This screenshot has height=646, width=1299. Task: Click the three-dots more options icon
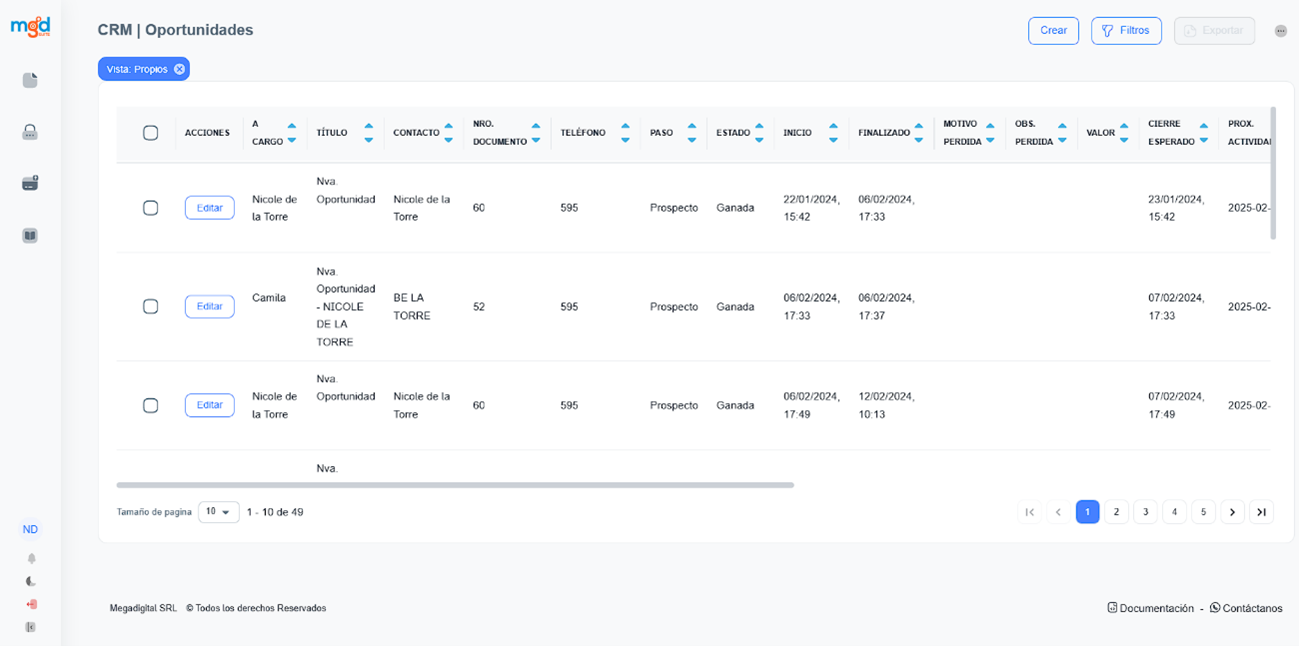tap(1281, 31)
